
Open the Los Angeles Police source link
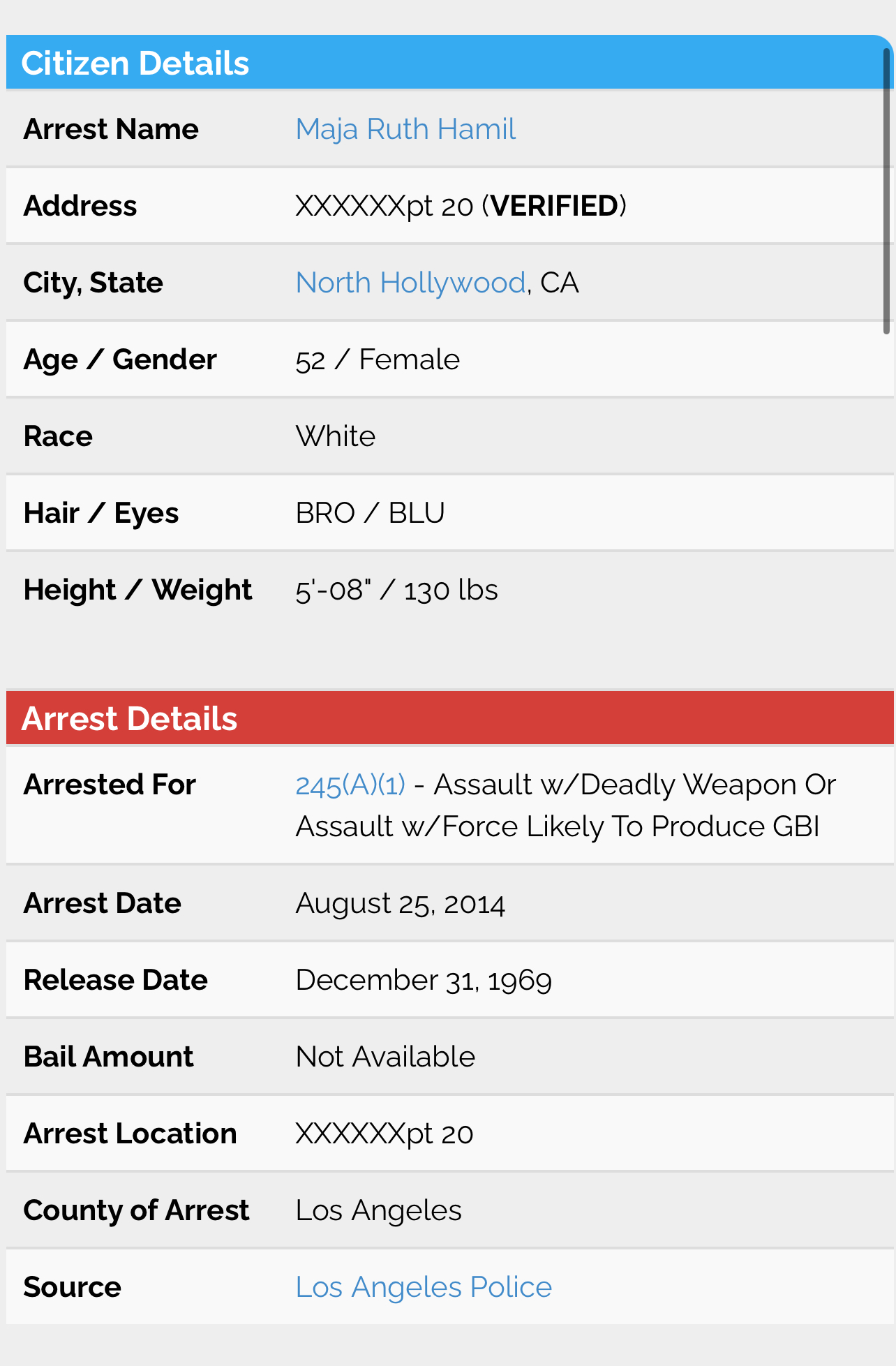[424, 1287]
